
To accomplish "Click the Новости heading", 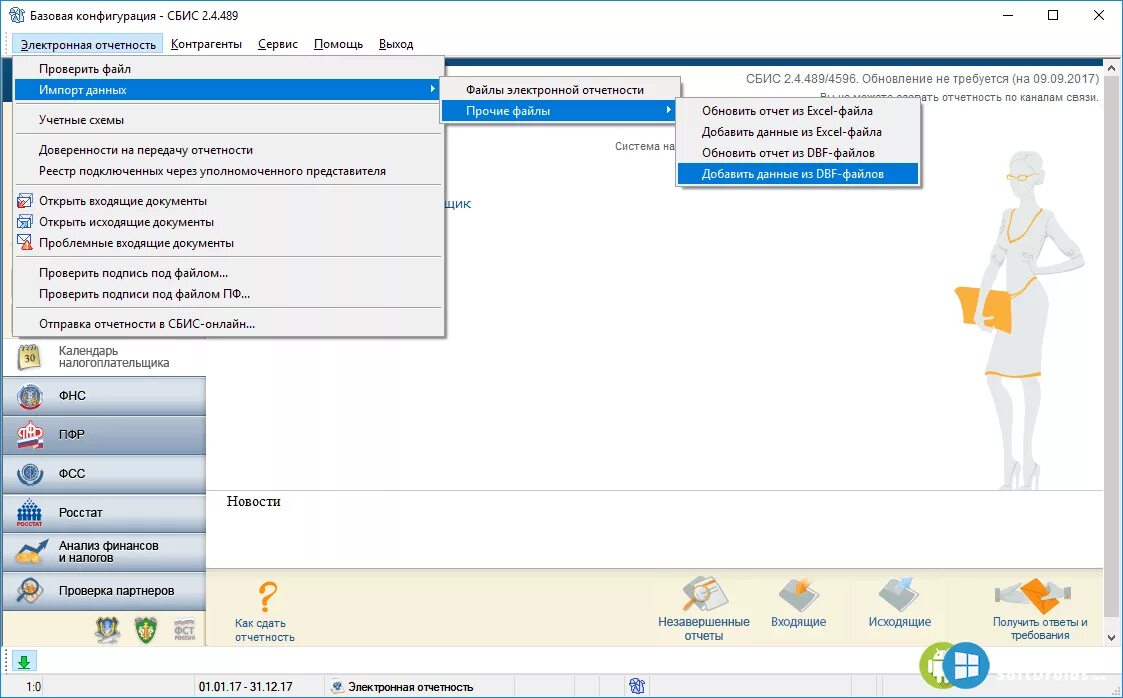I will point(254,501).
